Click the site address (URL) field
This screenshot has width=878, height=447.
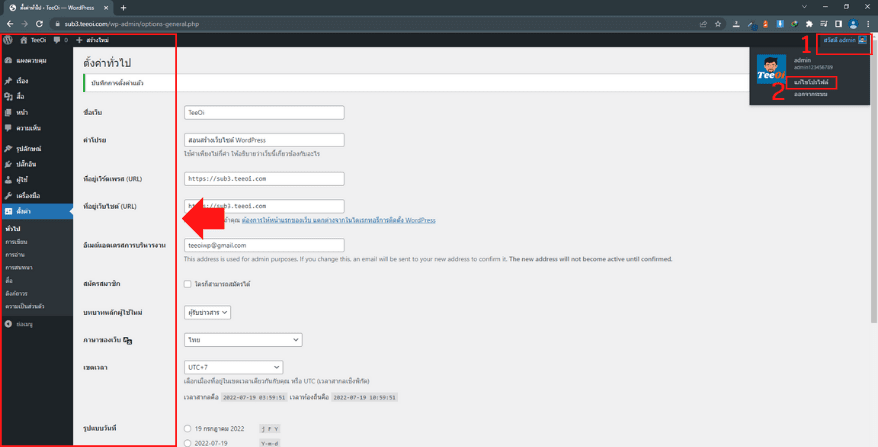point(264,206)
